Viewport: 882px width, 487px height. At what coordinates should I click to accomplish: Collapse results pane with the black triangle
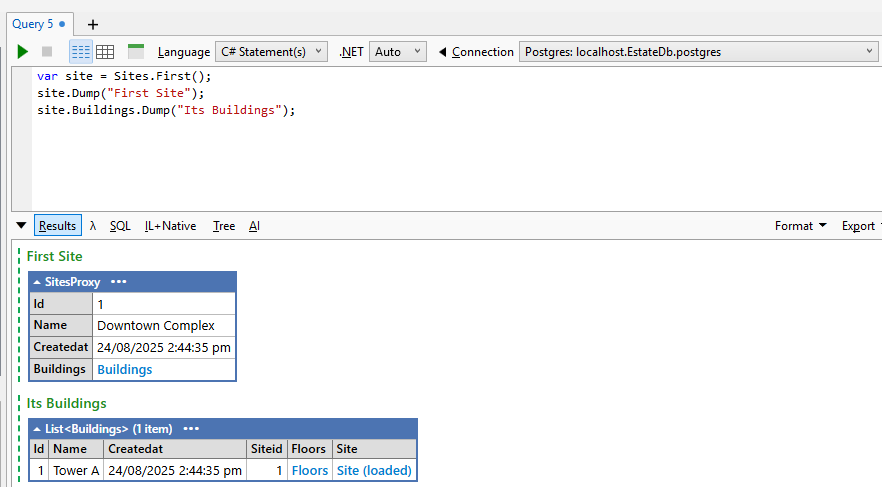pyautogui.click(x=21, y=226)
